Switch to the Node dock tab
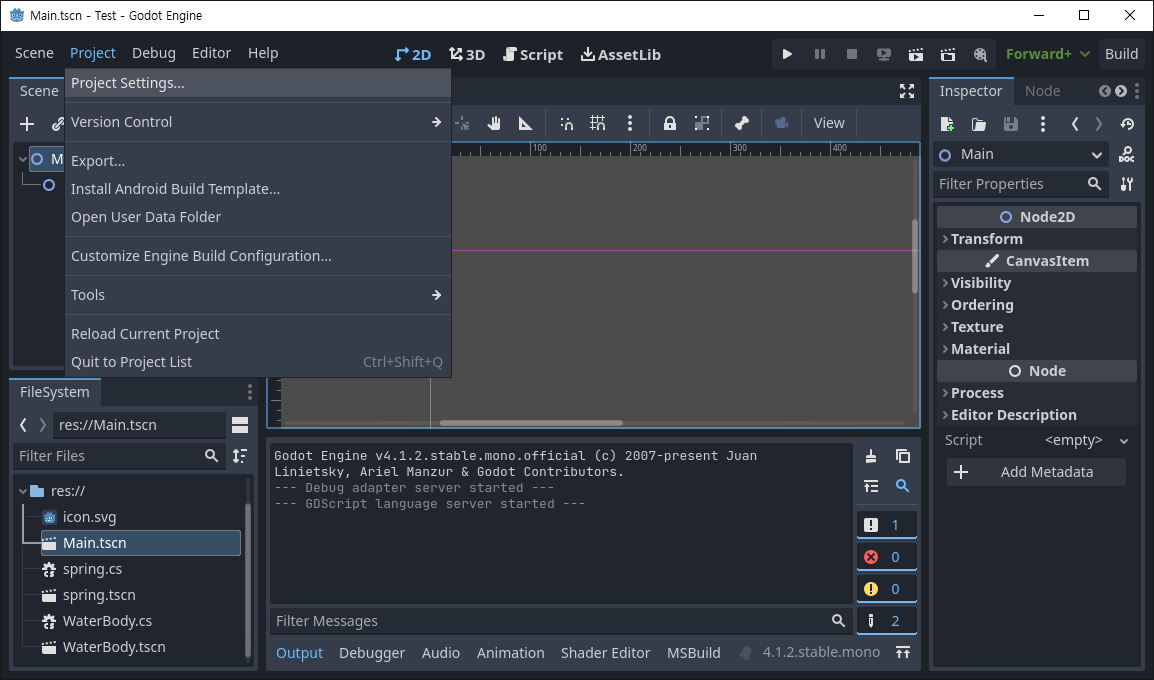 (1042, 91)
